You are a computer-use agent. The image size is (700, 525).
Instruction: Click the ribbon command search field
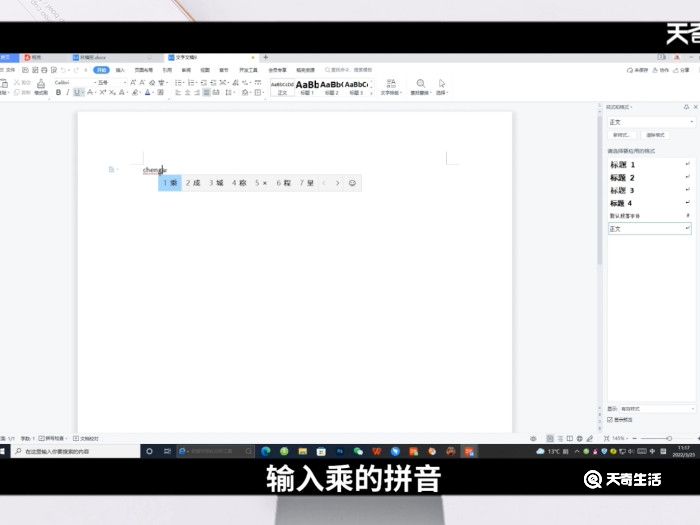pos(349,70)
